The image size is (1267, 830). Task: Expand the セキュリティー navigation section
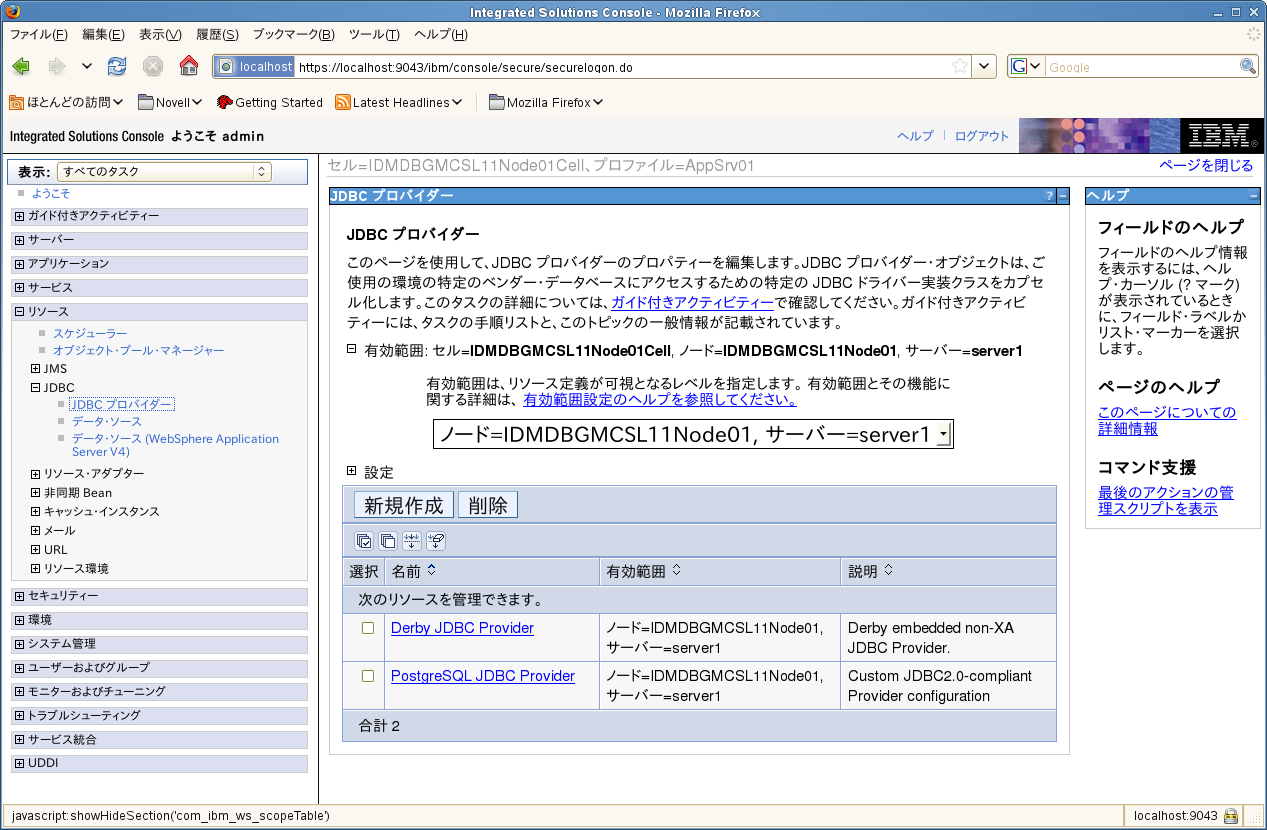(20, 596)
